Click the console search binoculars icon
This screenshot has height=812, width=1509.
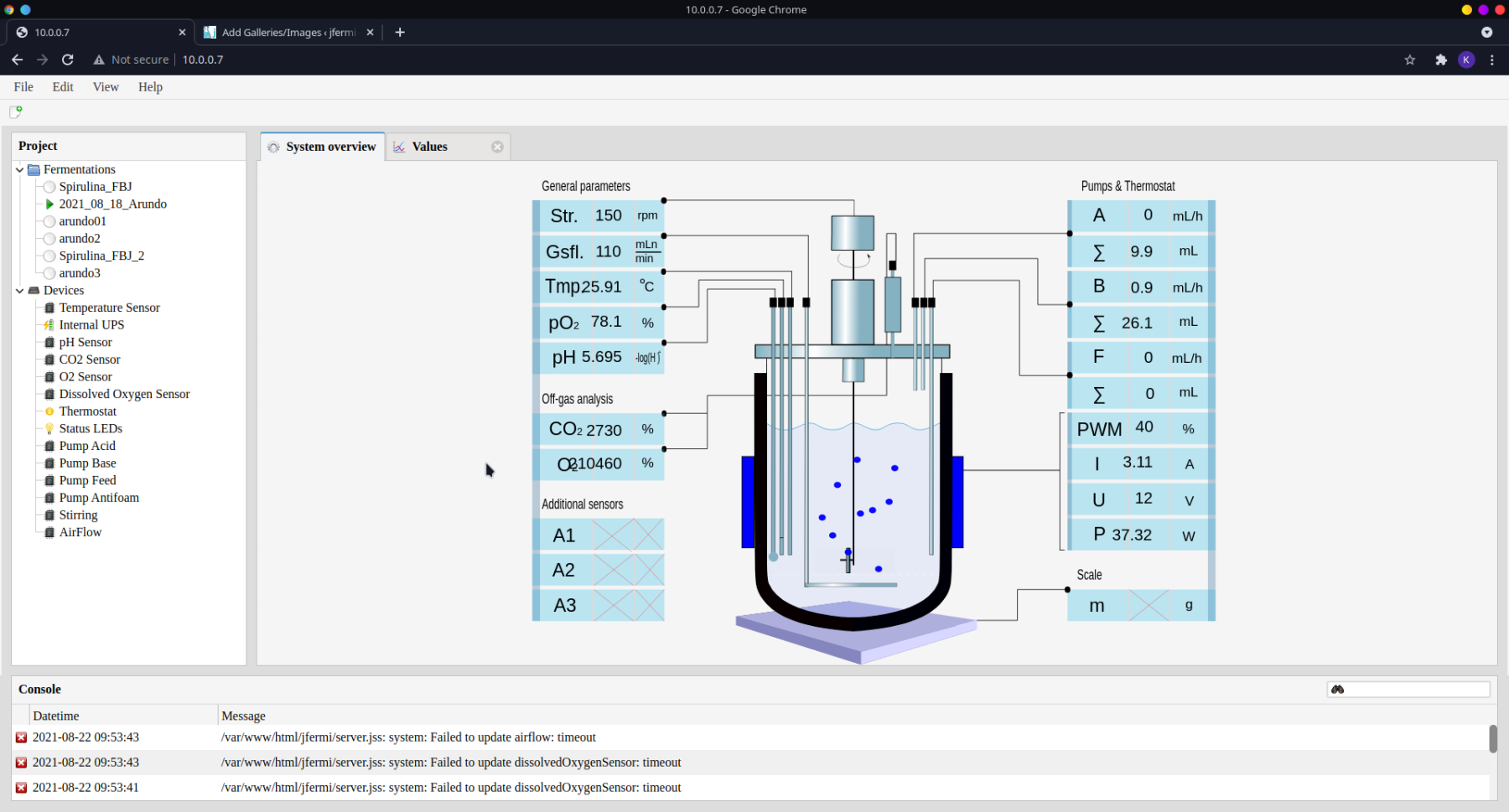[x=1337, y=690]
